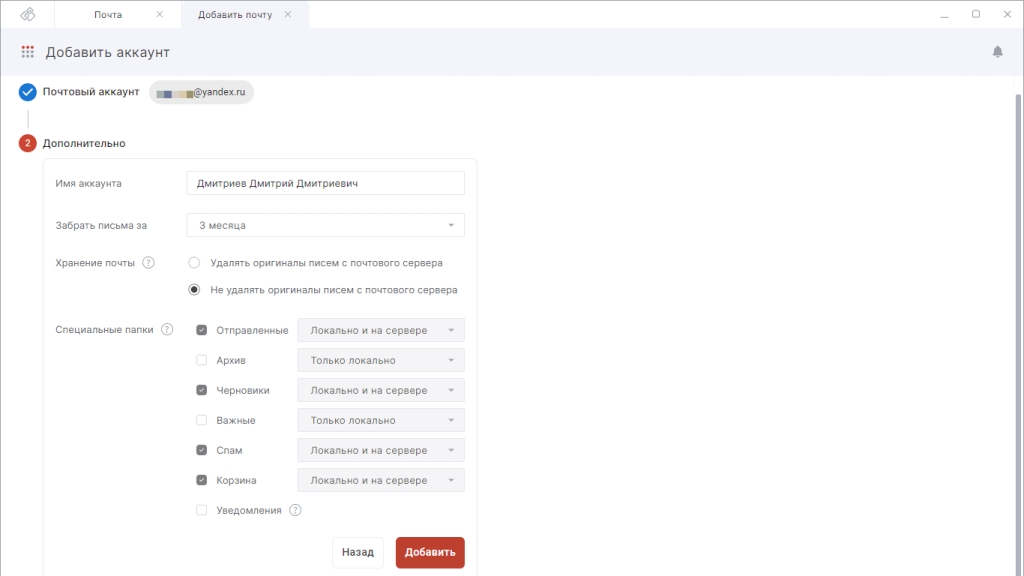Uncheck the Спам folder checkbox
The height and width of the screenshot is (576, 1024).
pos(202,450)
